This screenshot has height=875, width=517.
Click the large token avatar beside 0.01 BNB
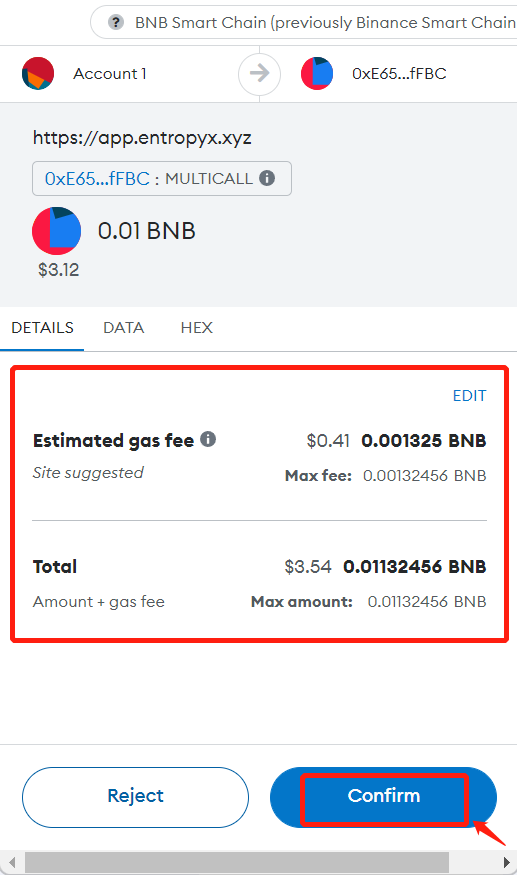56,231
